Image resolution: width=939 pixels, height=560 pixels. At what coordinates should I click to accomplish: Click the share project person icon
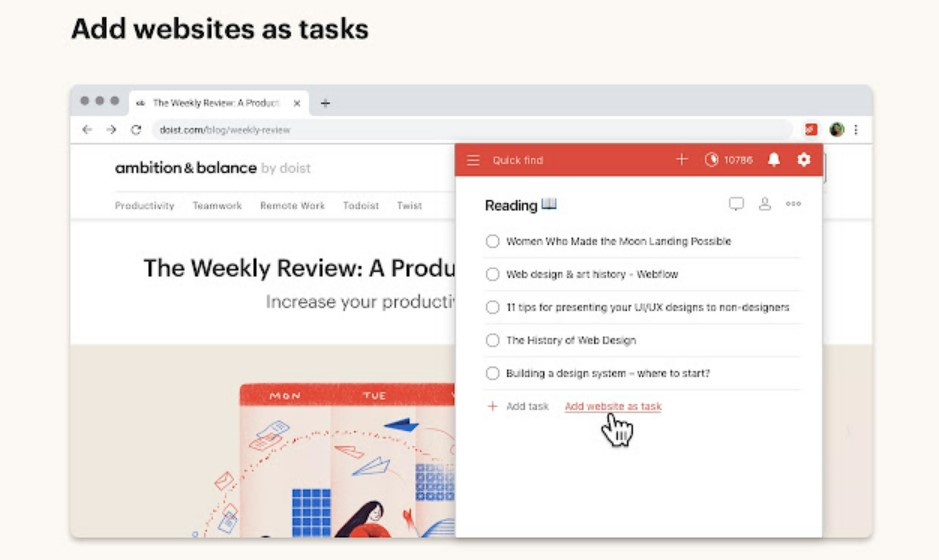pos(765,204)
